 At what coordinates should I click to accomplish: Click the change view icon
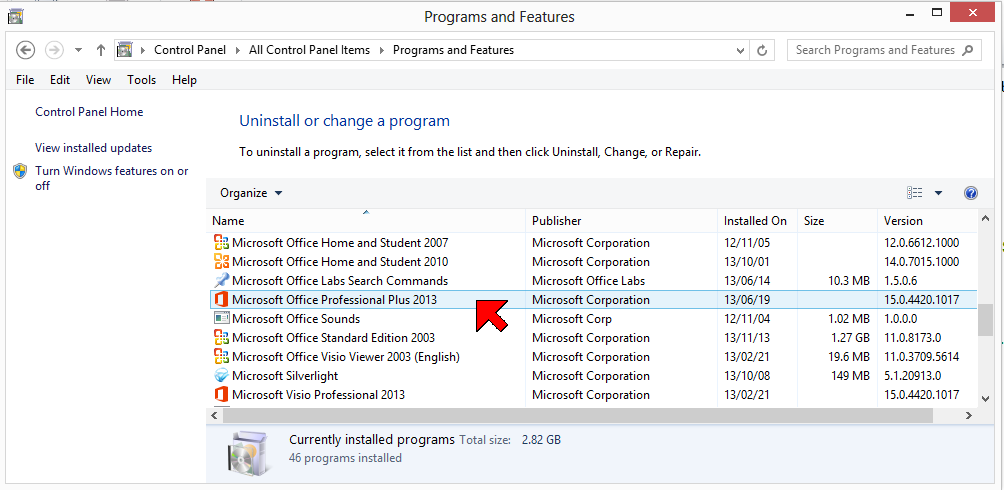[914, 193]
